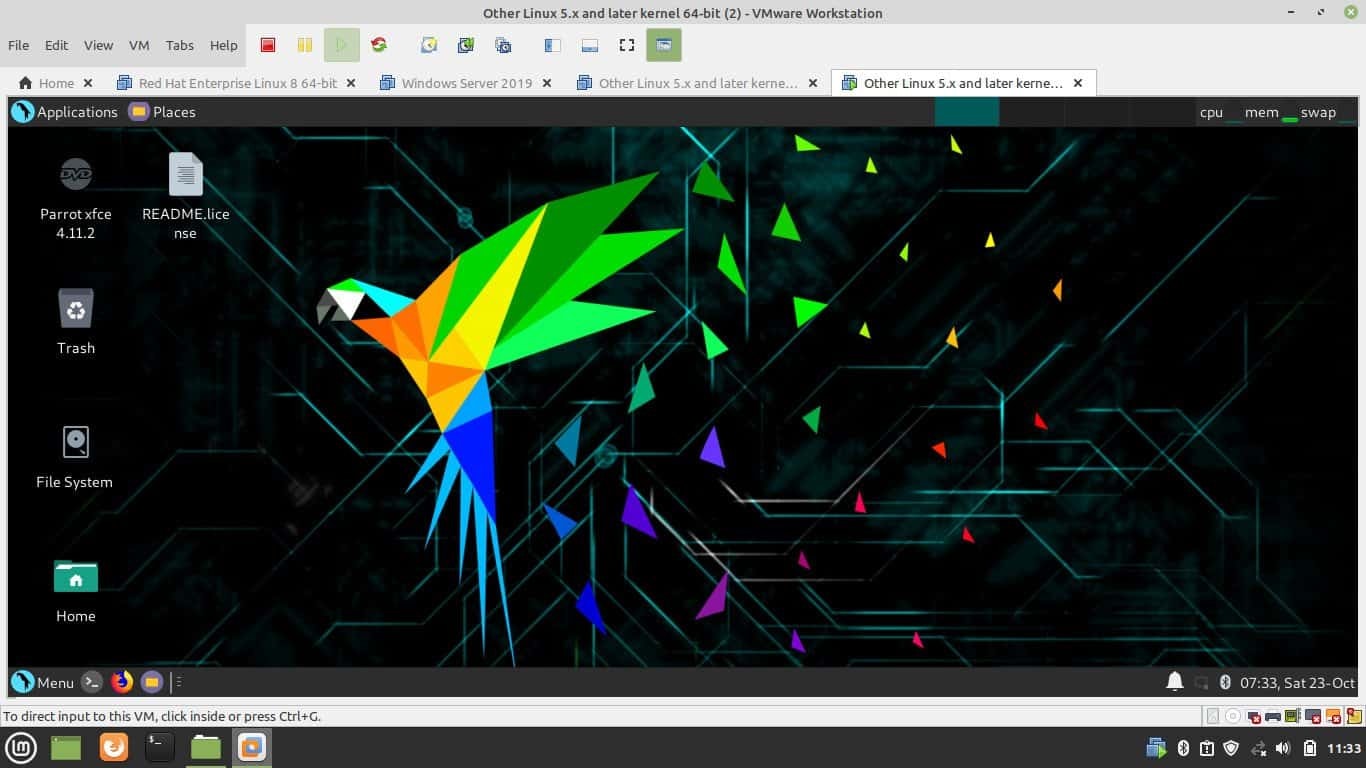This screenshot has width=1366, height=768.
Task: Click the swap monitor in Parrot panel
Action: 1326,112
